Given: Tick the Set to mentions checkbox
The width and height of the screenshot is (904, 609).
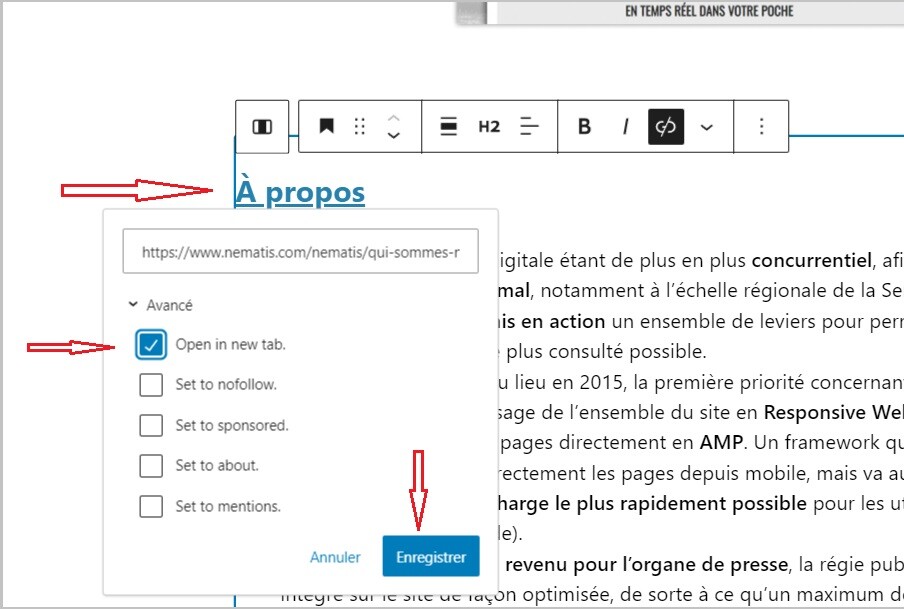Looking at the screenshot, I should click(x=151, y=506).
